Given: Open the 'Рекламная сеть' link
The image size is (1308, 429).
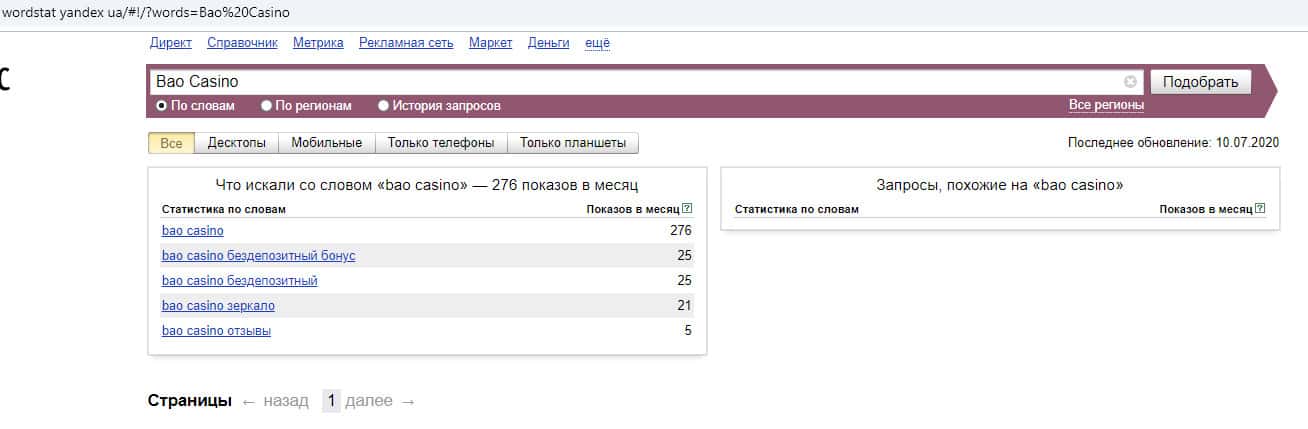Looking at the screenshot, I should [x=406, y=43].
